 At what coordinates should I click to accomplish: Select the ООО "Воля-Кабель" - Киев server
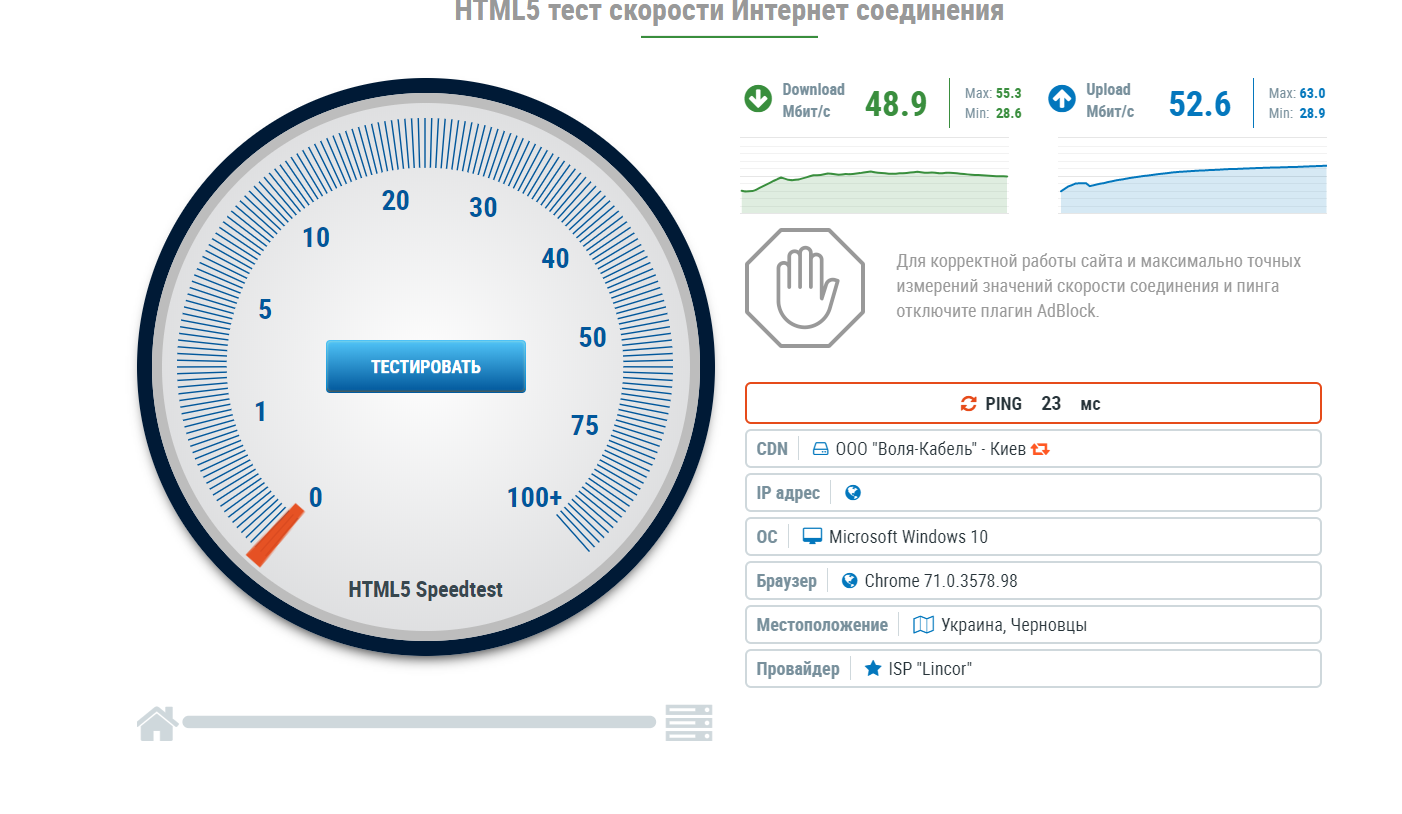click(930, 449)
